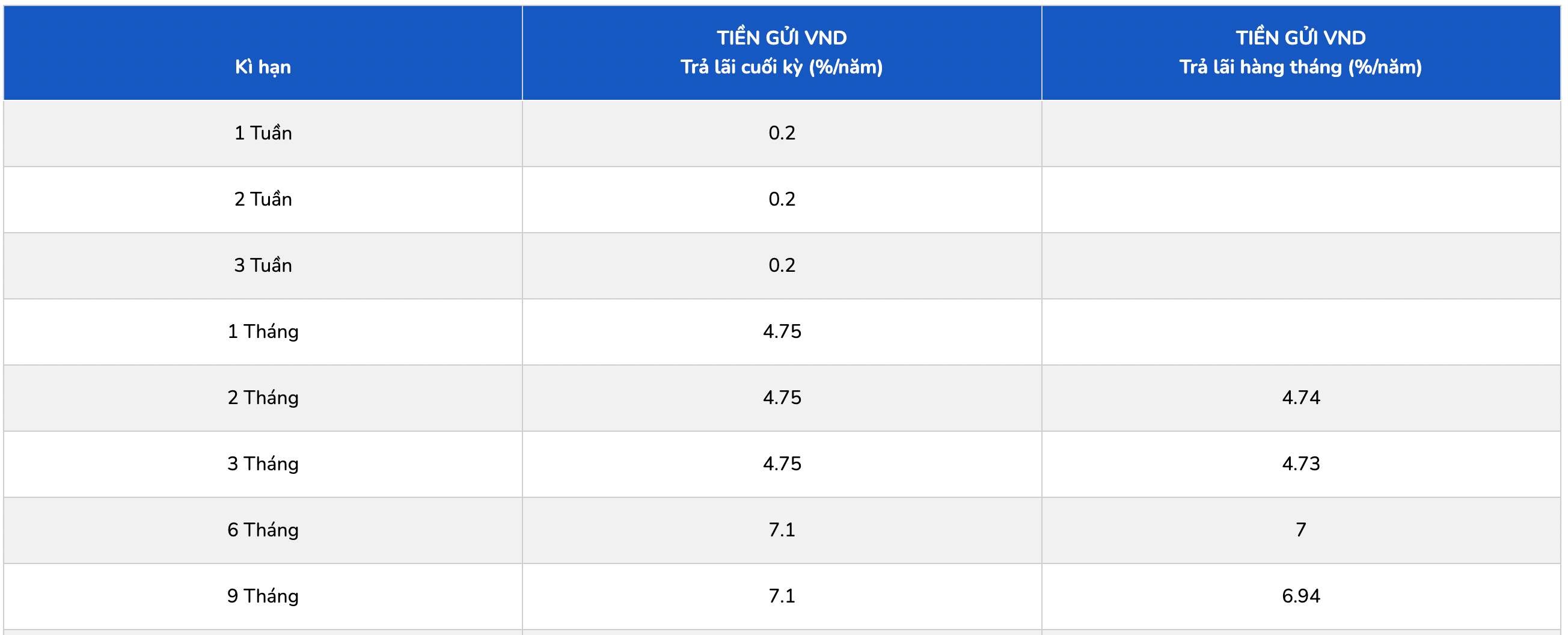The height and width of the screenshot is (635, 1568).
Task: Click the 0.2 rate in 3 Tuần row
Action: coord(782,265)
